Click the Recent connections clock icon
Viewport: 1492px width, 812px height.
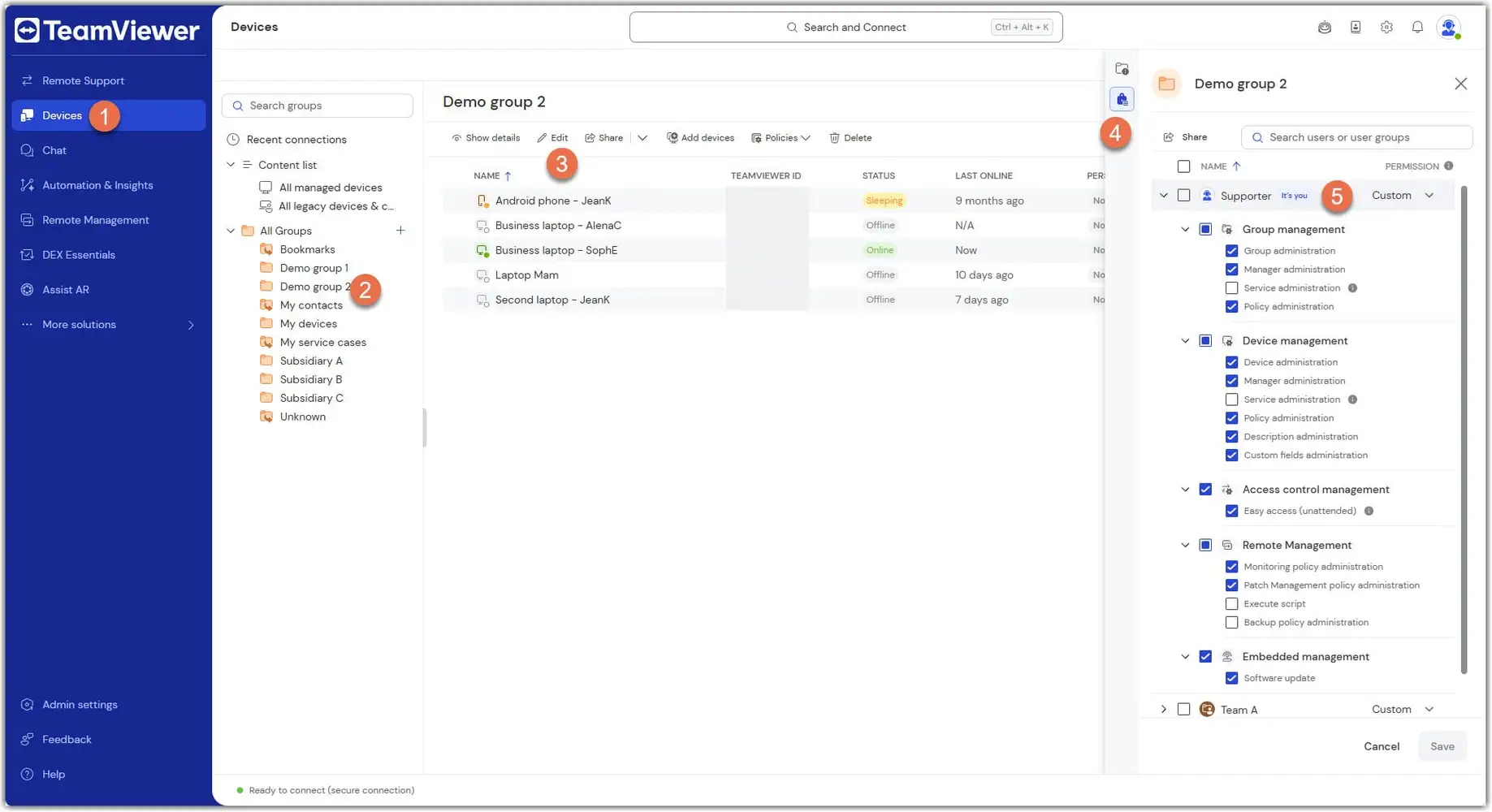click(x=233, y=140)
